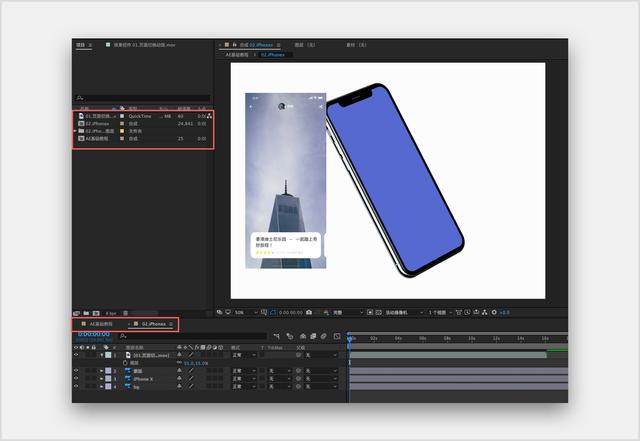This screenshot has height=441, width=640.
Task: Collapse layer 1's properties with its triangle
Action: 102,355
